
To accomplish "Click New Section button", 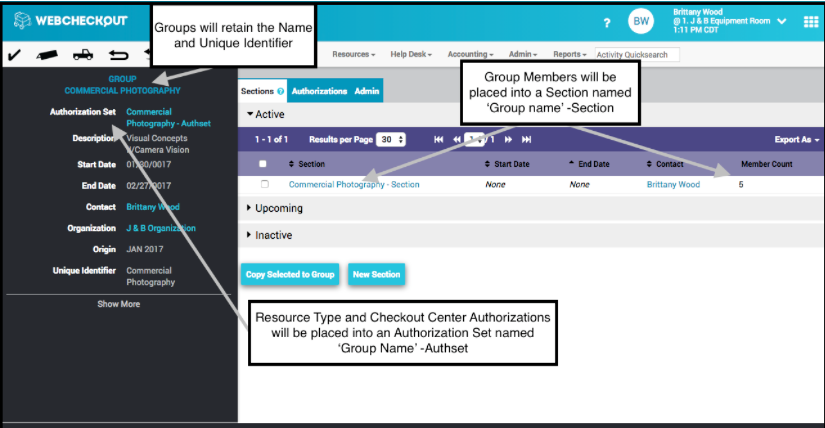I will coord(376,274).
